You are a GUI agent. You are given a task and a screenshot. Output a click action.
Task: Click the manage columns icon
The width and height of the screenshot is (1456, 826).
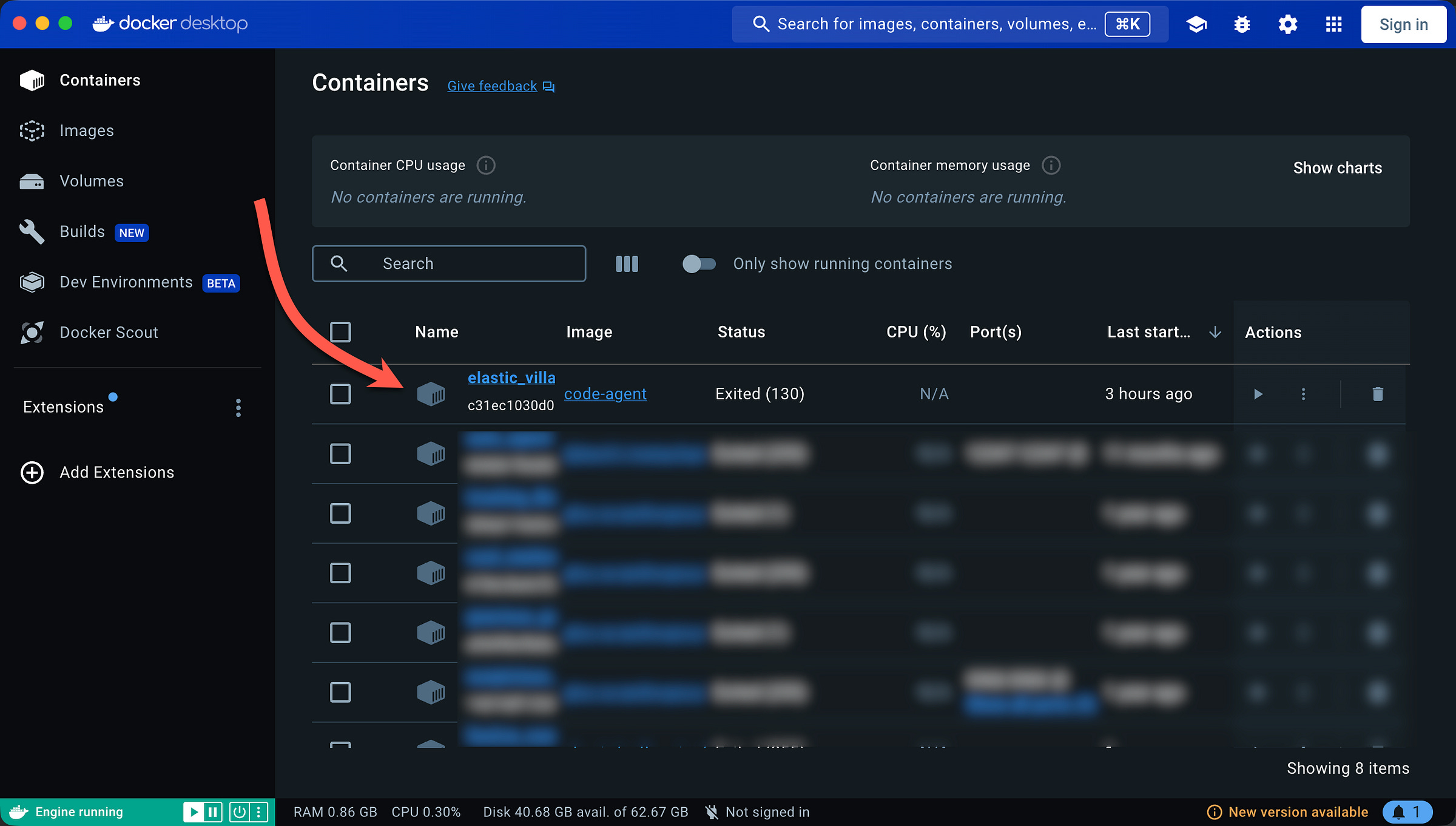coord(627,264)
